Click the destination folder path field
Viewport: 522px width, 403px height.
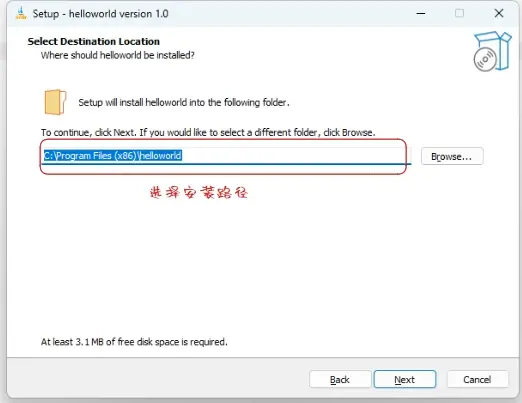click(226, 156)
